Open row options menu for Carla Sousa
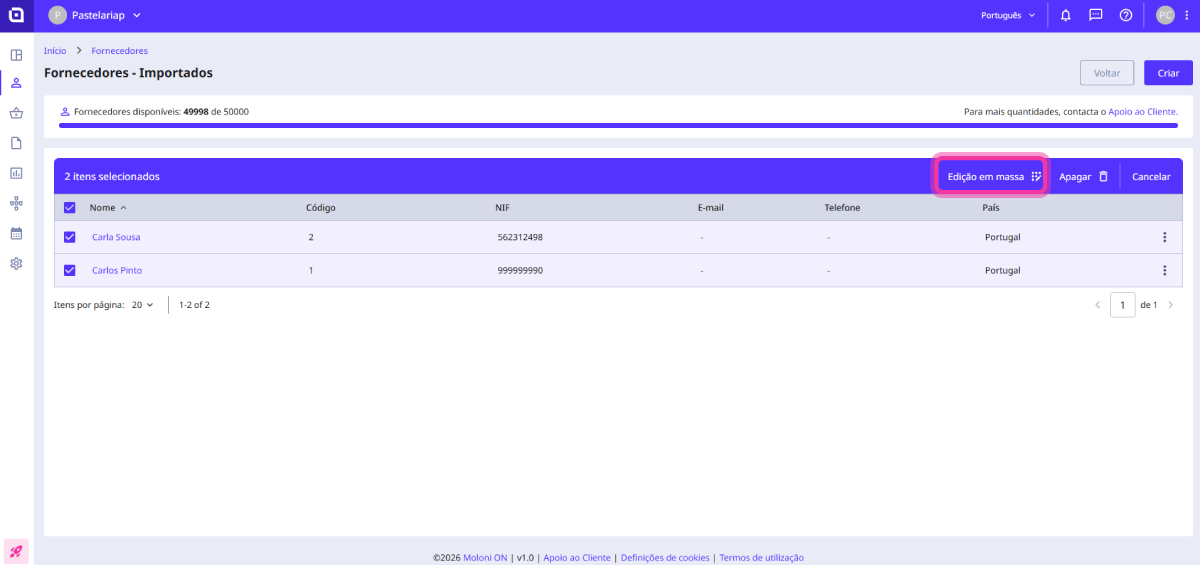Image resolution: width=1200 pixels, height=565 pixels. click(x=1164, y=237)
